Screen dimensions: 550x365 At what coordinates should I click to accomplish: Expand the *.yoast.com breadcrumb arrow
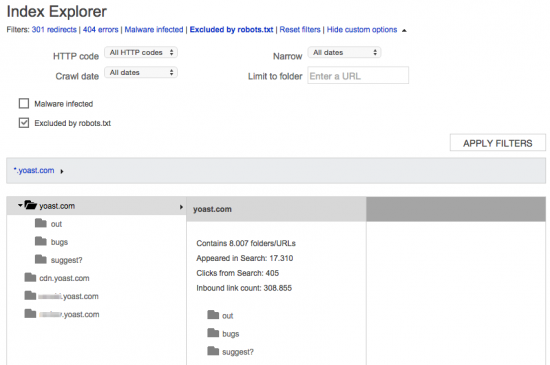pyautogui.click(x=62, y=171)
